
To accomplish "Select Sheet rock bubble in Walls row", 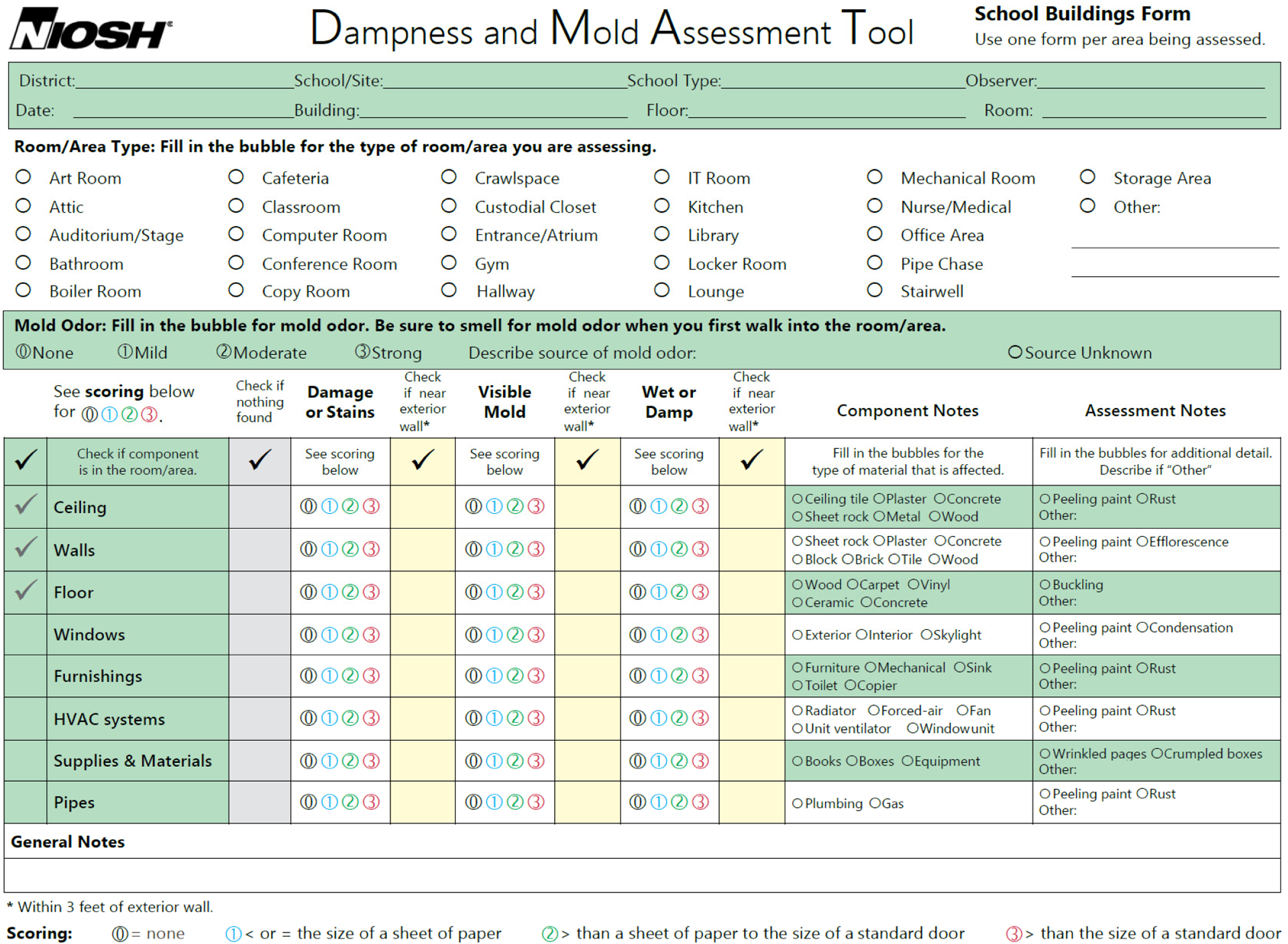I will click(798, 541).
